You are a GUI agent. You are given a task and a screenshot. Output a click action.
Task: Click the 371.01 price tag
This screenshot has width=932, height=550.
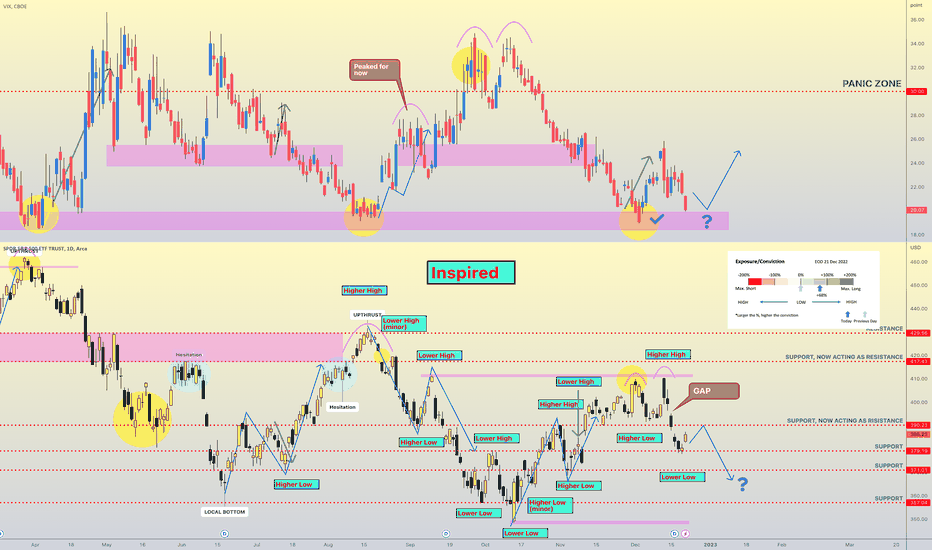917,470
